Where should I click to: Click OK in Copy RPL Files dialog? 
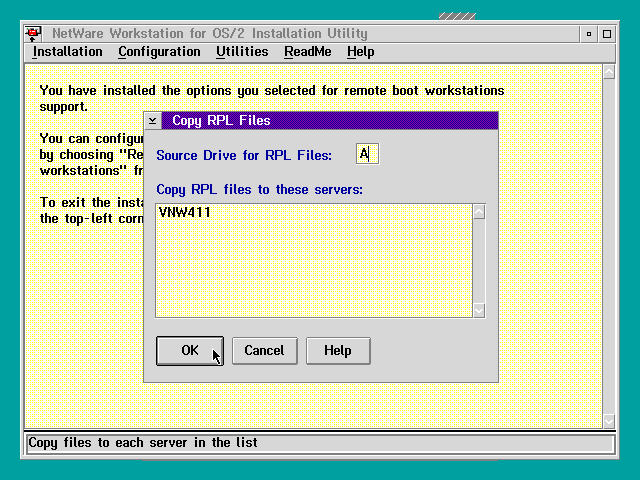[x=190, y=351]
